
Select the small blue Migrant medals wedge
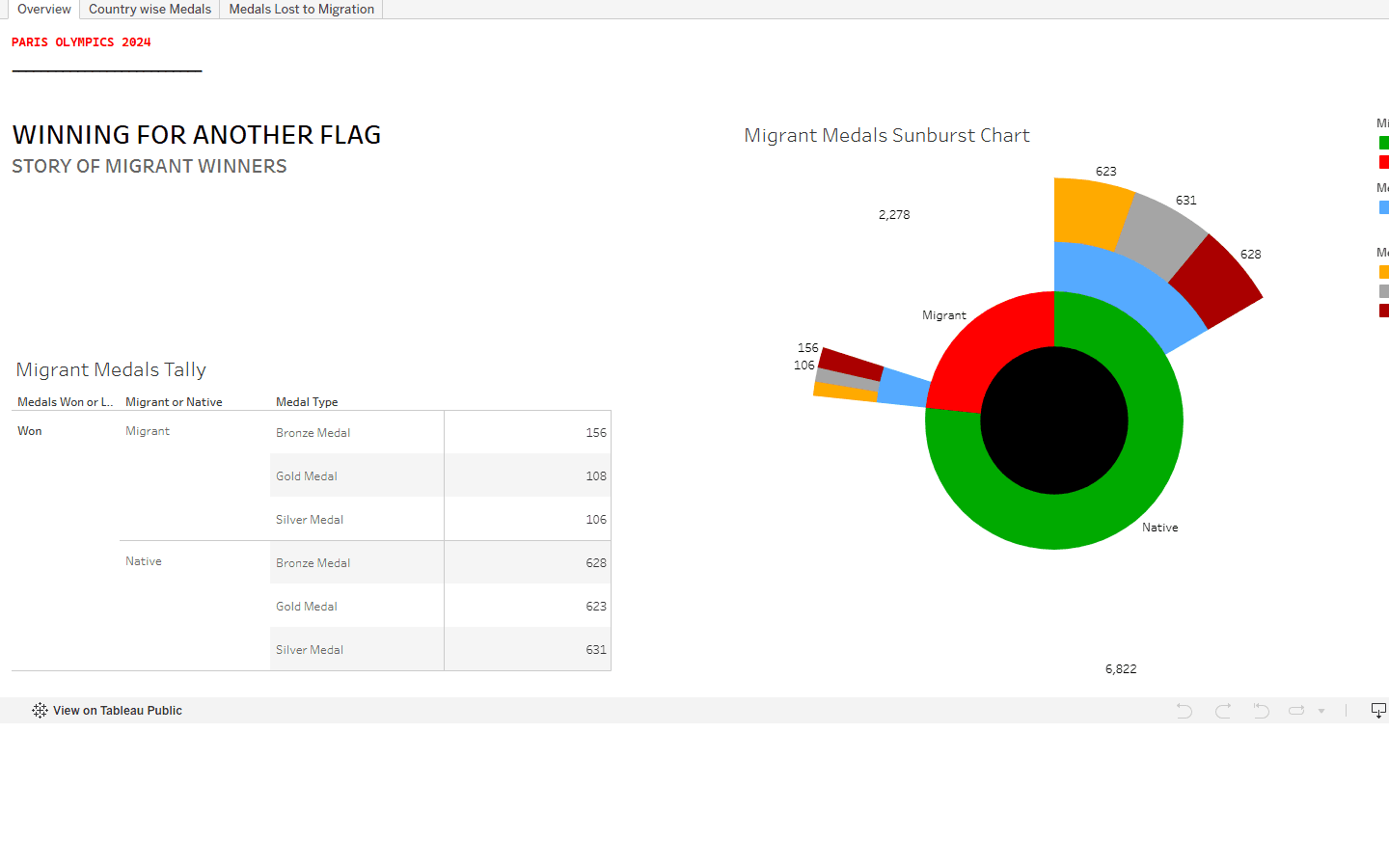pyautogui.click(x=905, y=388)
